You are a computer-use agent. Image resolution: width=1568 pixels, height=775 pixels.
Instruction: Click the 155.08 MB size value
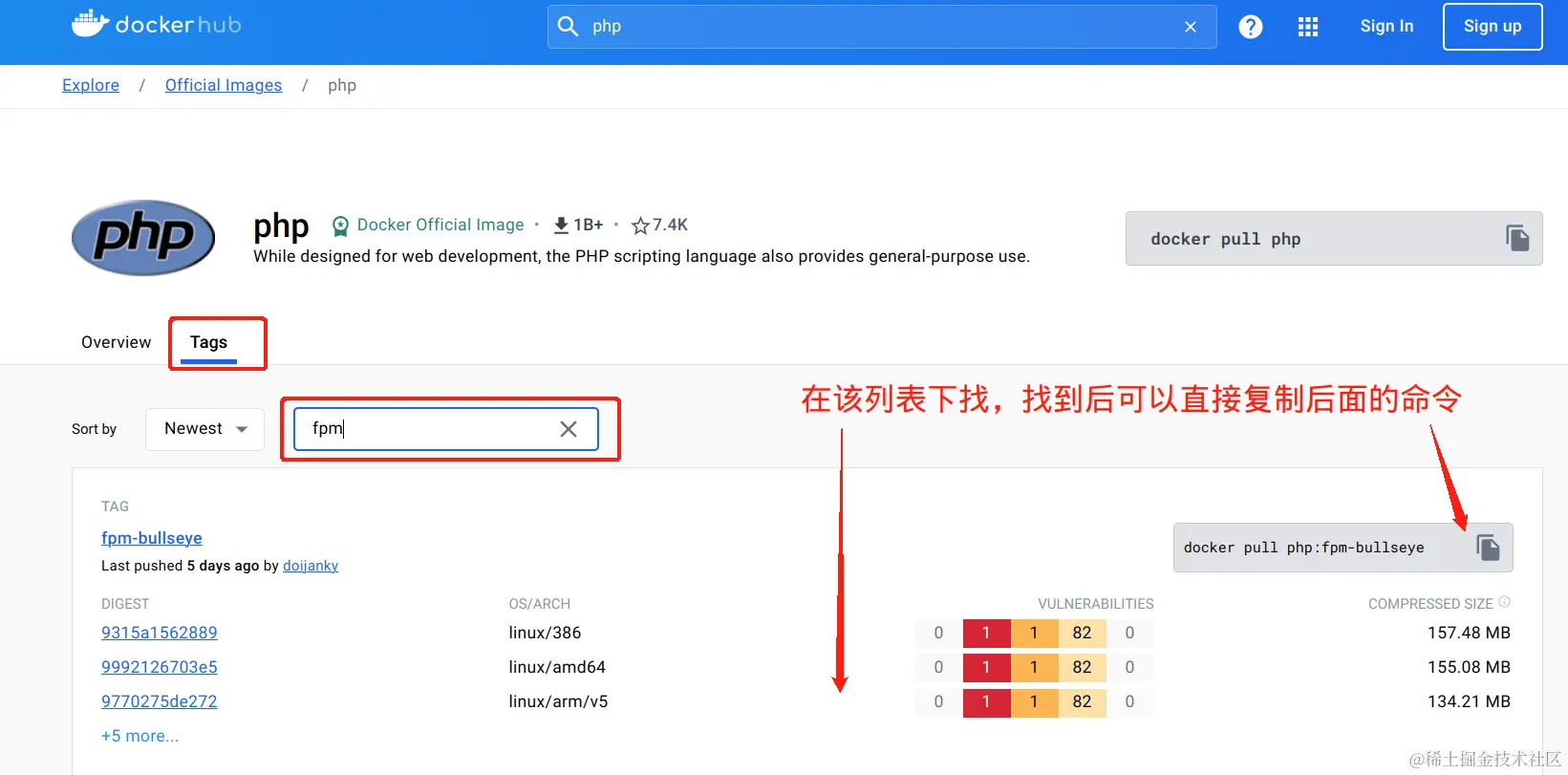coord(1469,667)
